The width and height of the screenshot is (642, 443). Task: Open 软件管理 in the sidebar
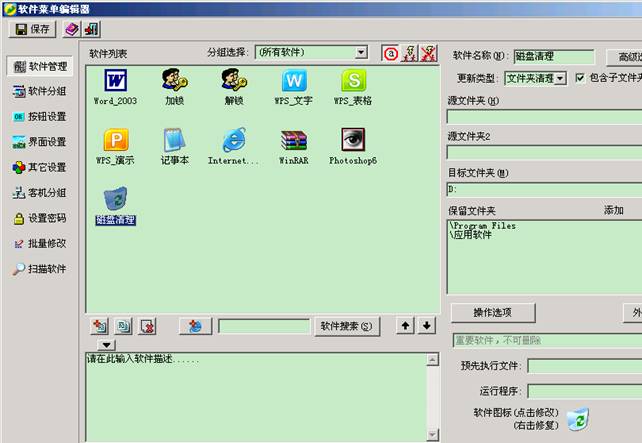(x=40, y=66)
